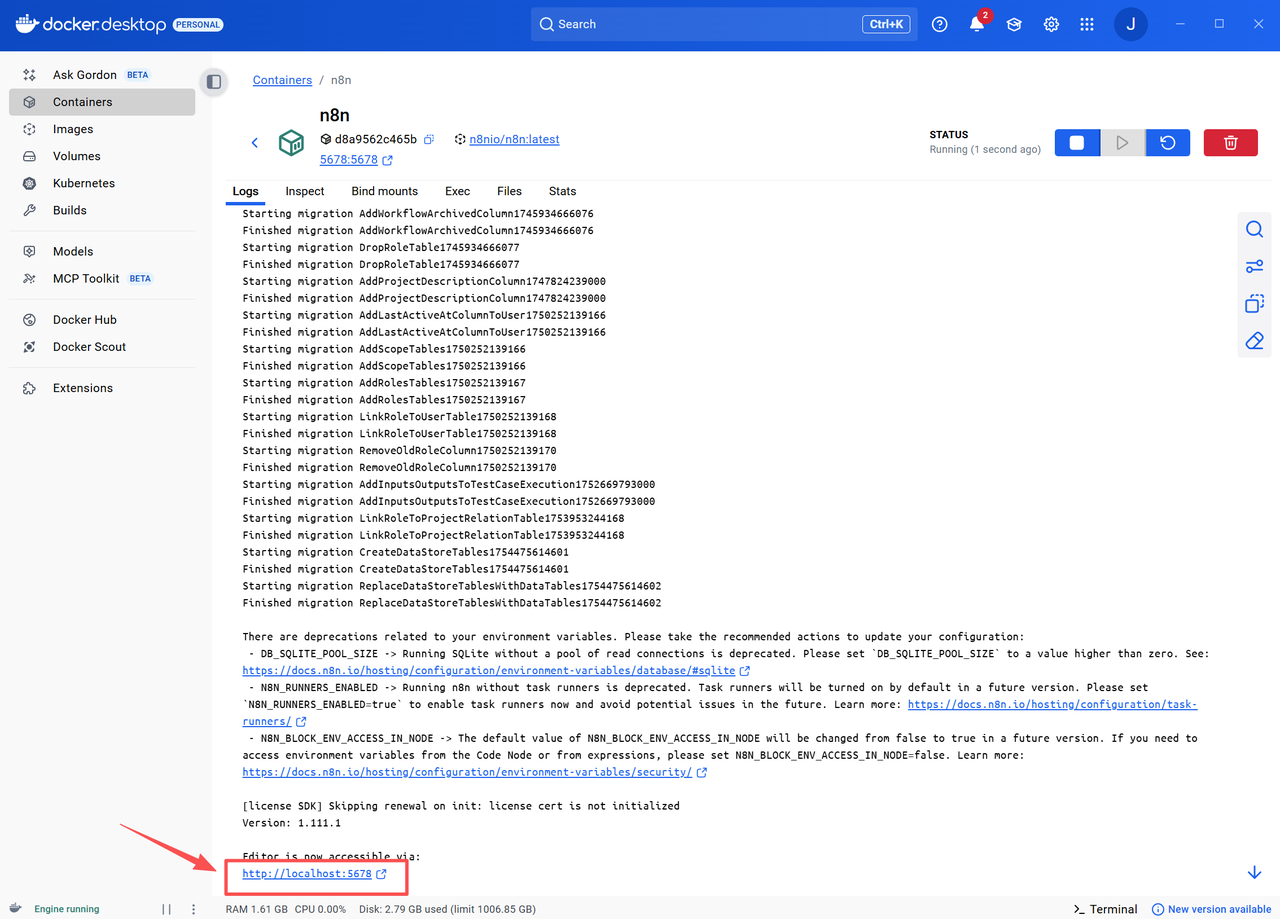Image resolution: width=1280 pixels, height=919 pixels.
Task: Go back with the left chevron arrow
Action: pos(255,143)
